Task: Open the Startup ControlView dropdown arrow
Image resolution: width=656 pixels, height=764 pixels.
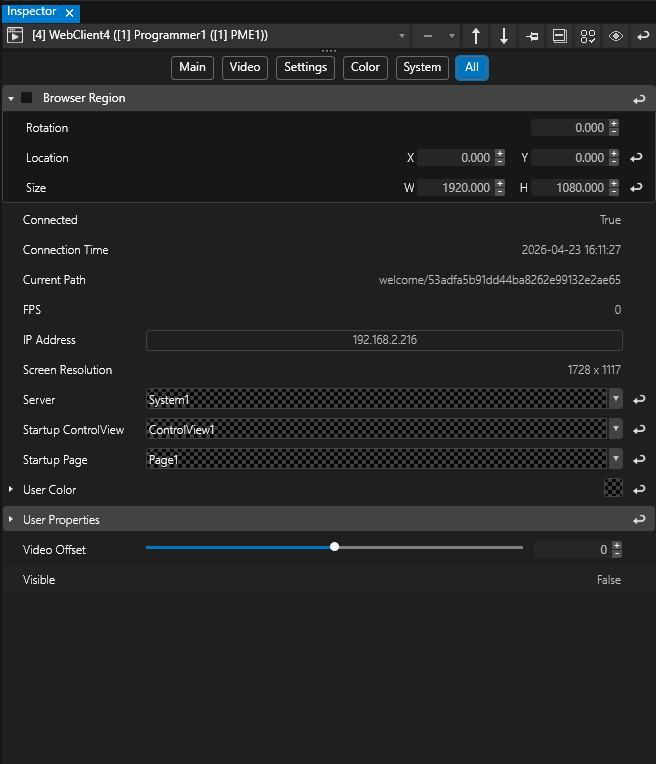Action: tap(616, 429)
